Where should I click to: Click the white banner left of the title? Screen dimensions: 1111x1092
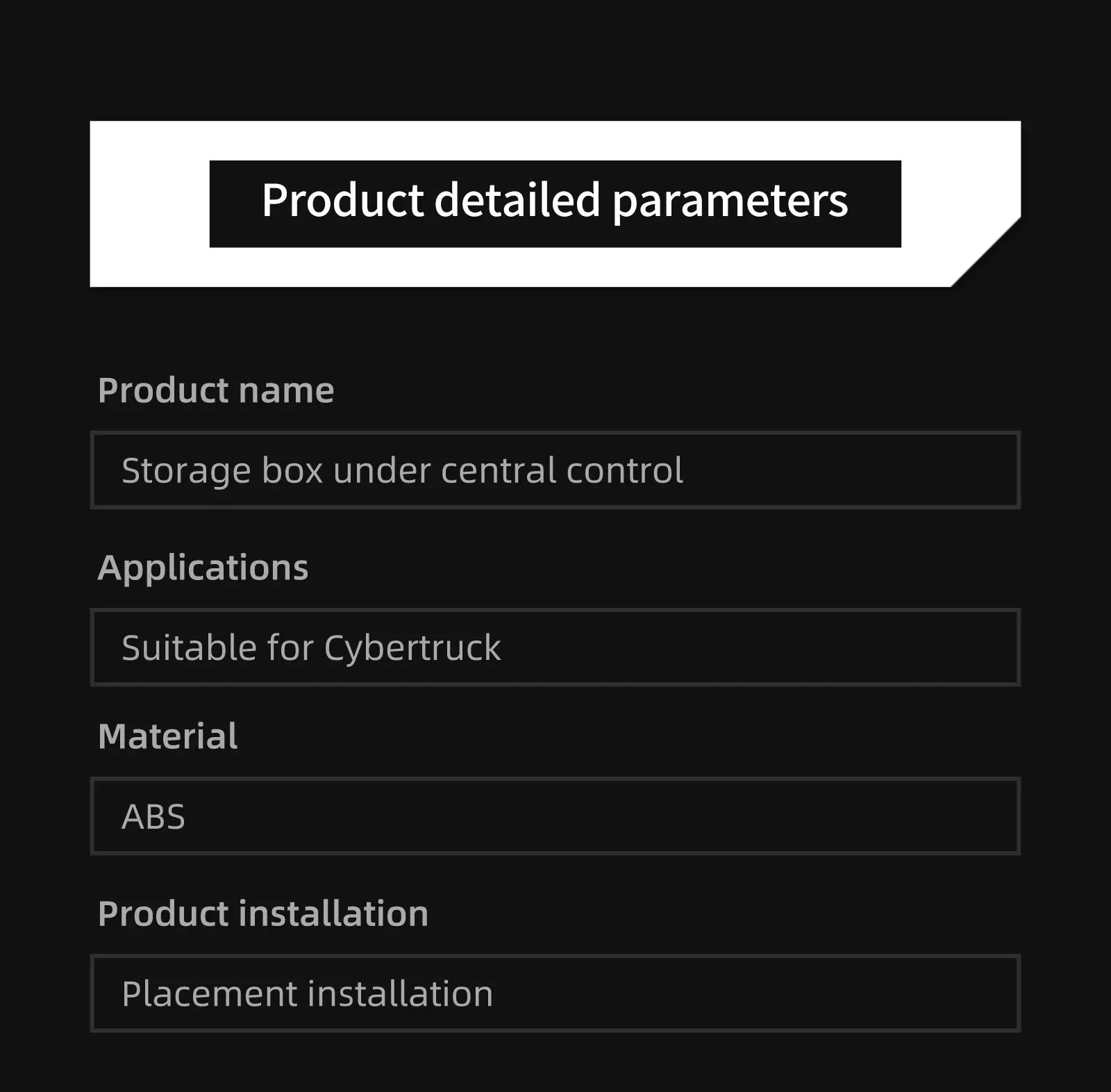point(149,204)
